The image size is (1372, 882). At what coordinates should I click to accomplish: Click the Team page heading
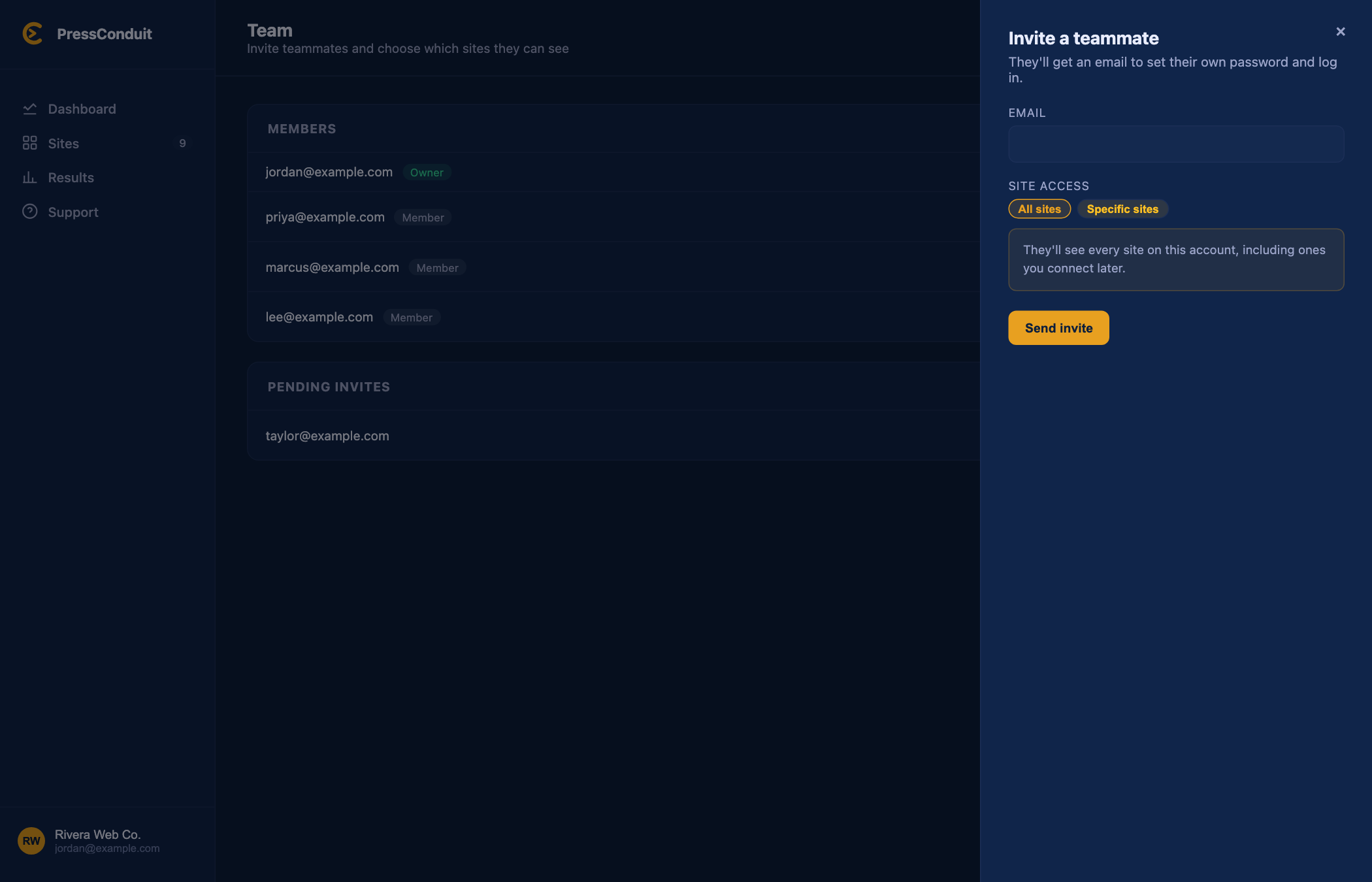(270, 31)
